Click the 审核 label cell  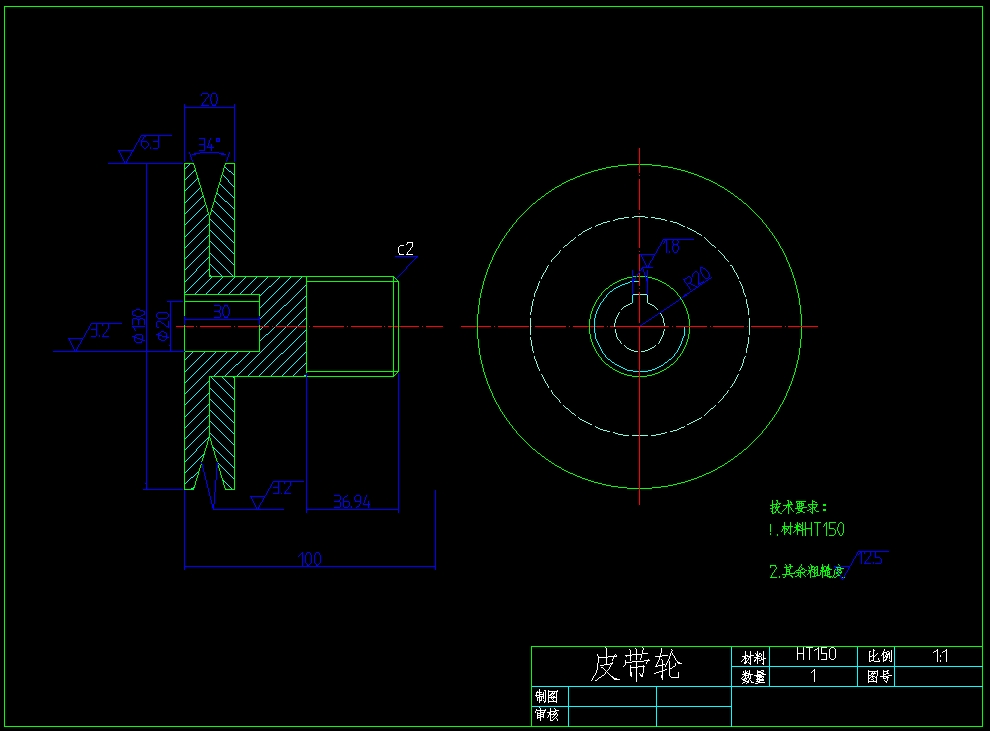(x=550, y=715)
